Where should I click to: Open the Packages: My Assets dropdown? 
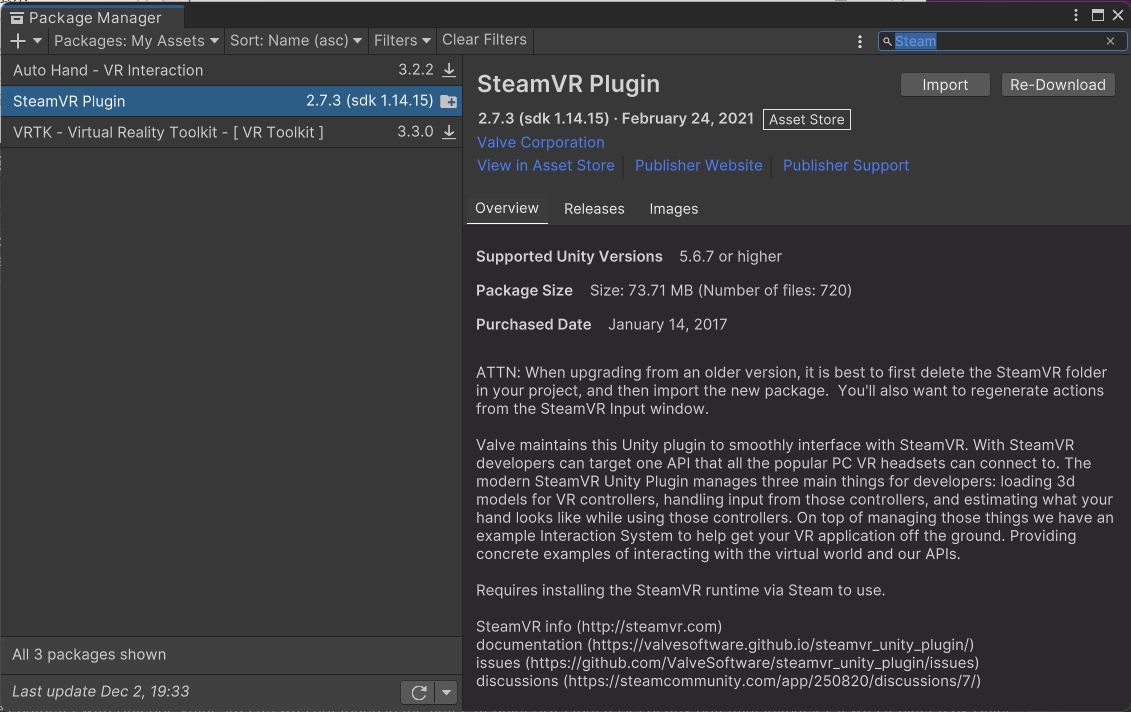click(136, 41)
